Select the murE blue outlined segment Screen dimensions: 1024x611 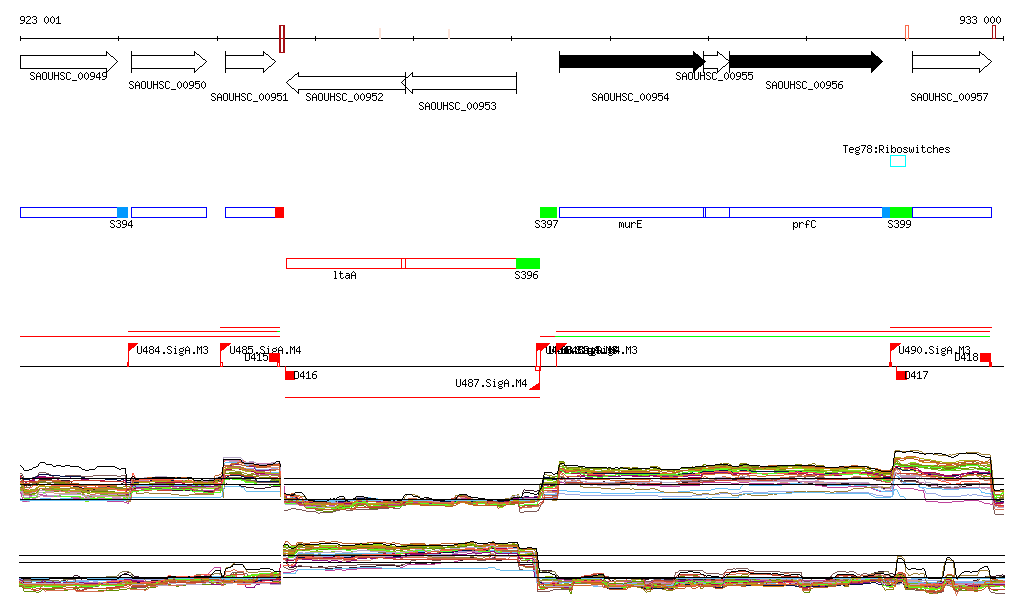click(x=632, y=212)
